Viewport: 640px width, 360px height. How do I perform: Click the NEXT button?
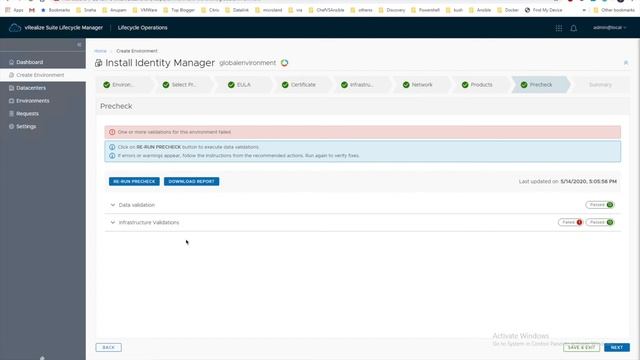click(617, 347)
